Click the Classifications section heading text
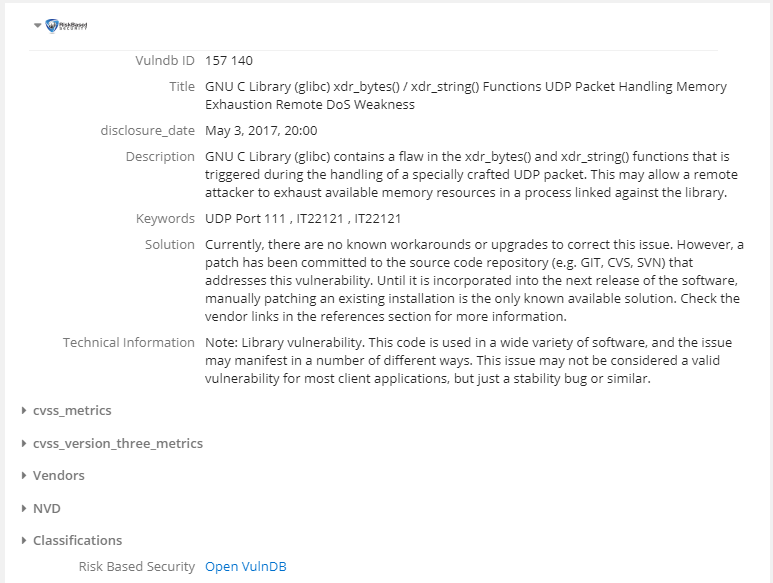The height and width of the screenshot is (583, 773). tap(78, 540)
